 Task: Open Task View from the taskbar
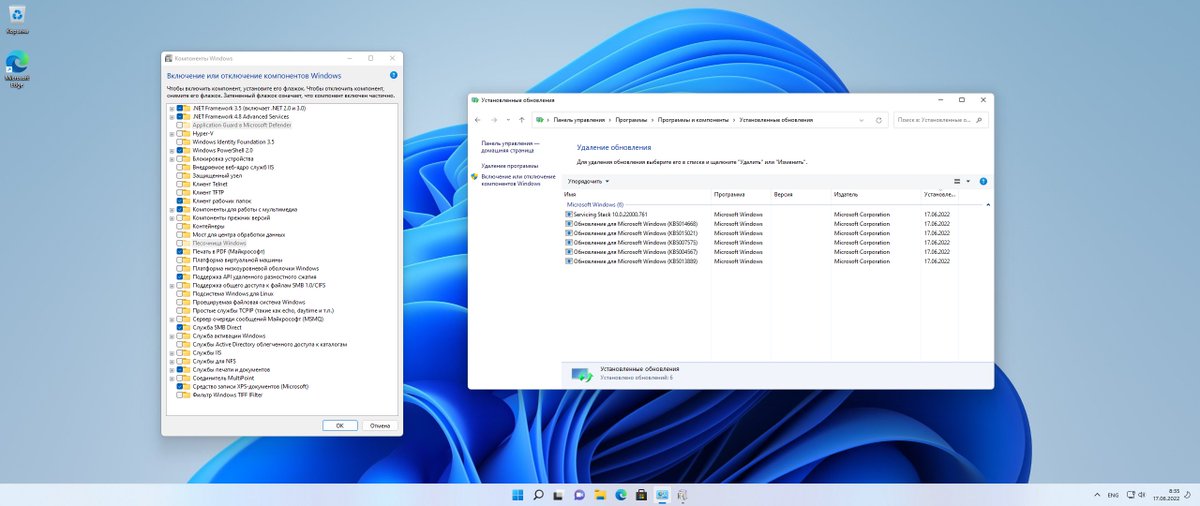point(559,494)
